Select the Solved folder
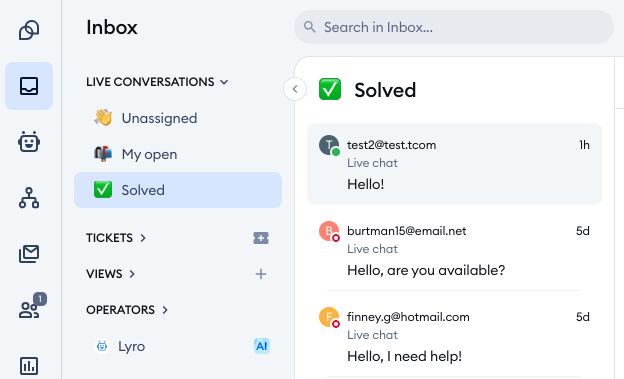624x379 pixels. coord(178,190)
